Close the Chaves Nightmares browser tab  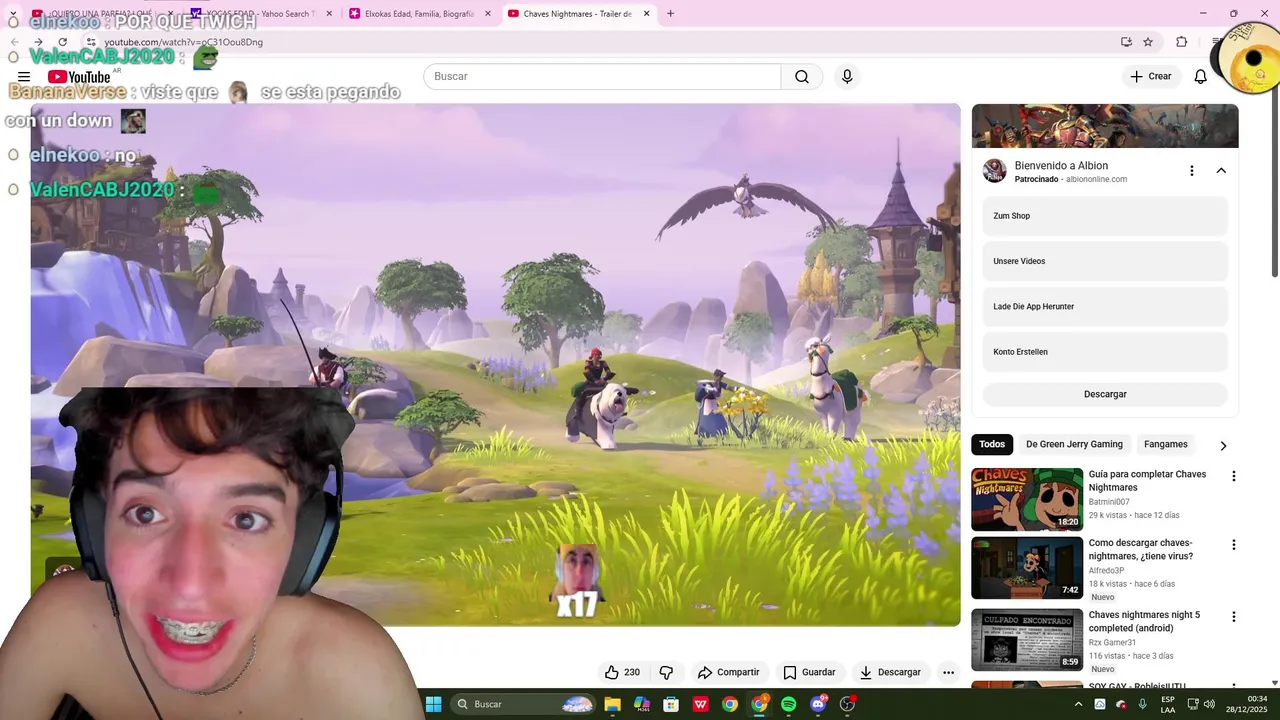point(646,14)
